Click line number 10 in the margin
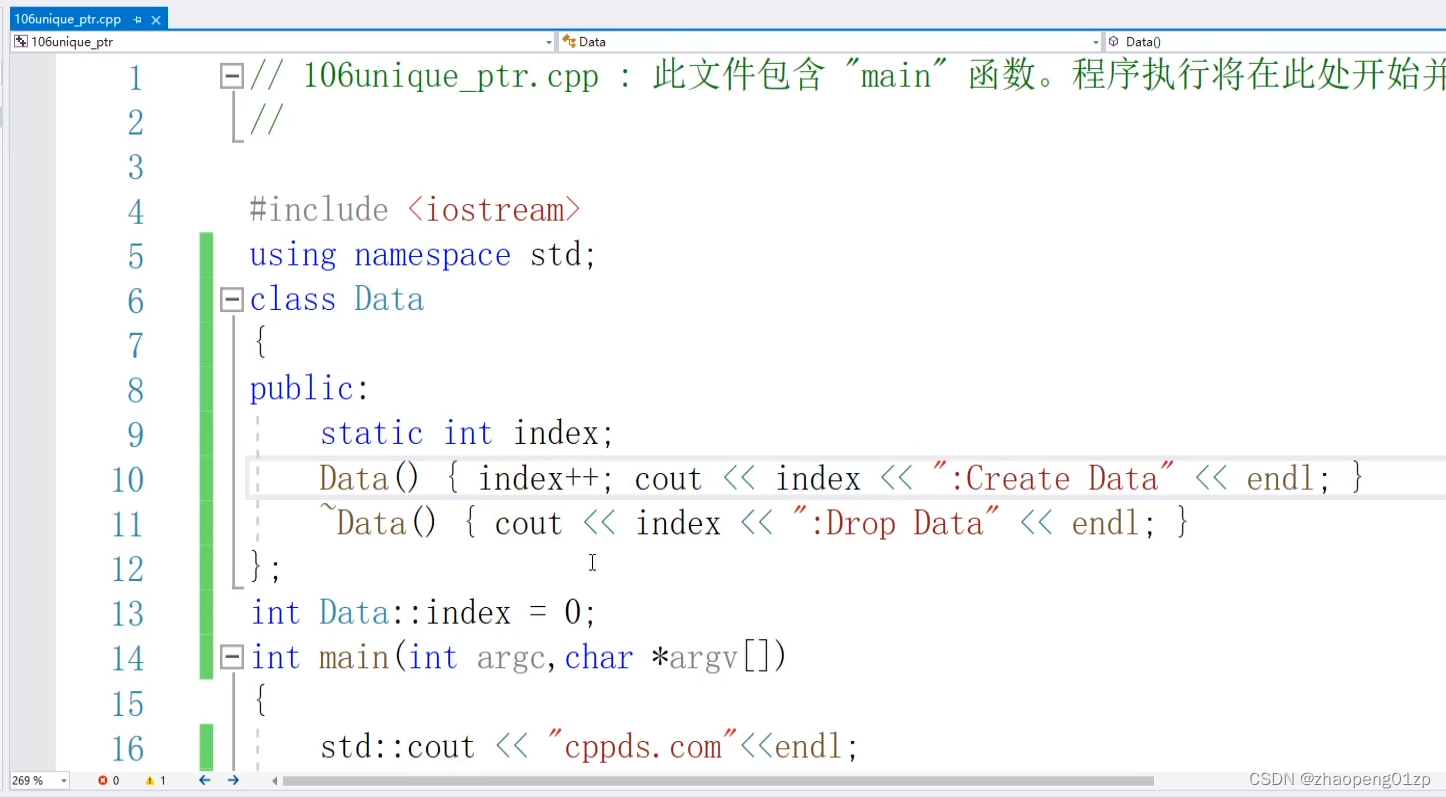Viewport: 1446px width, 798px height. (x=128, y=480)
